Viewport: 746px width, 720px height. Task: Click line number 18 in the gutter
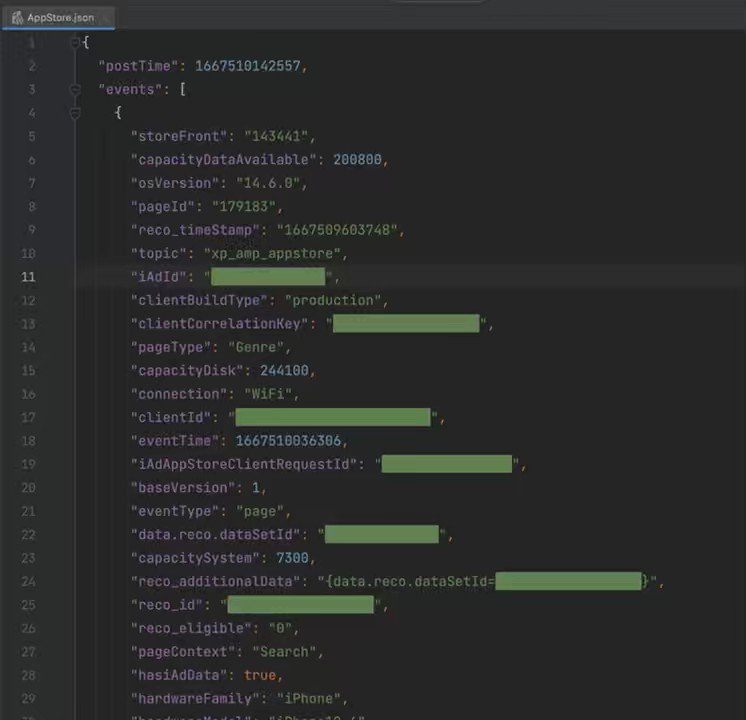tap(28, 441)
